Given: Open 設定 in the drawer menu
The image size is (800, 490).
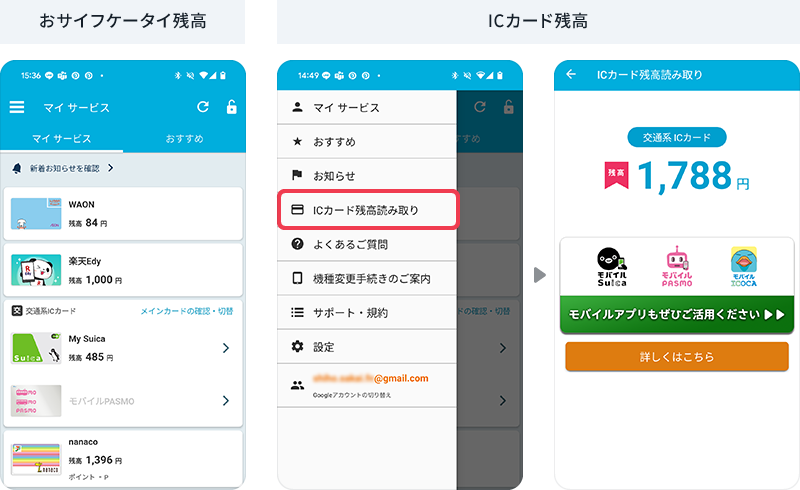Looking at the screenshot, I should pos(367,347).
